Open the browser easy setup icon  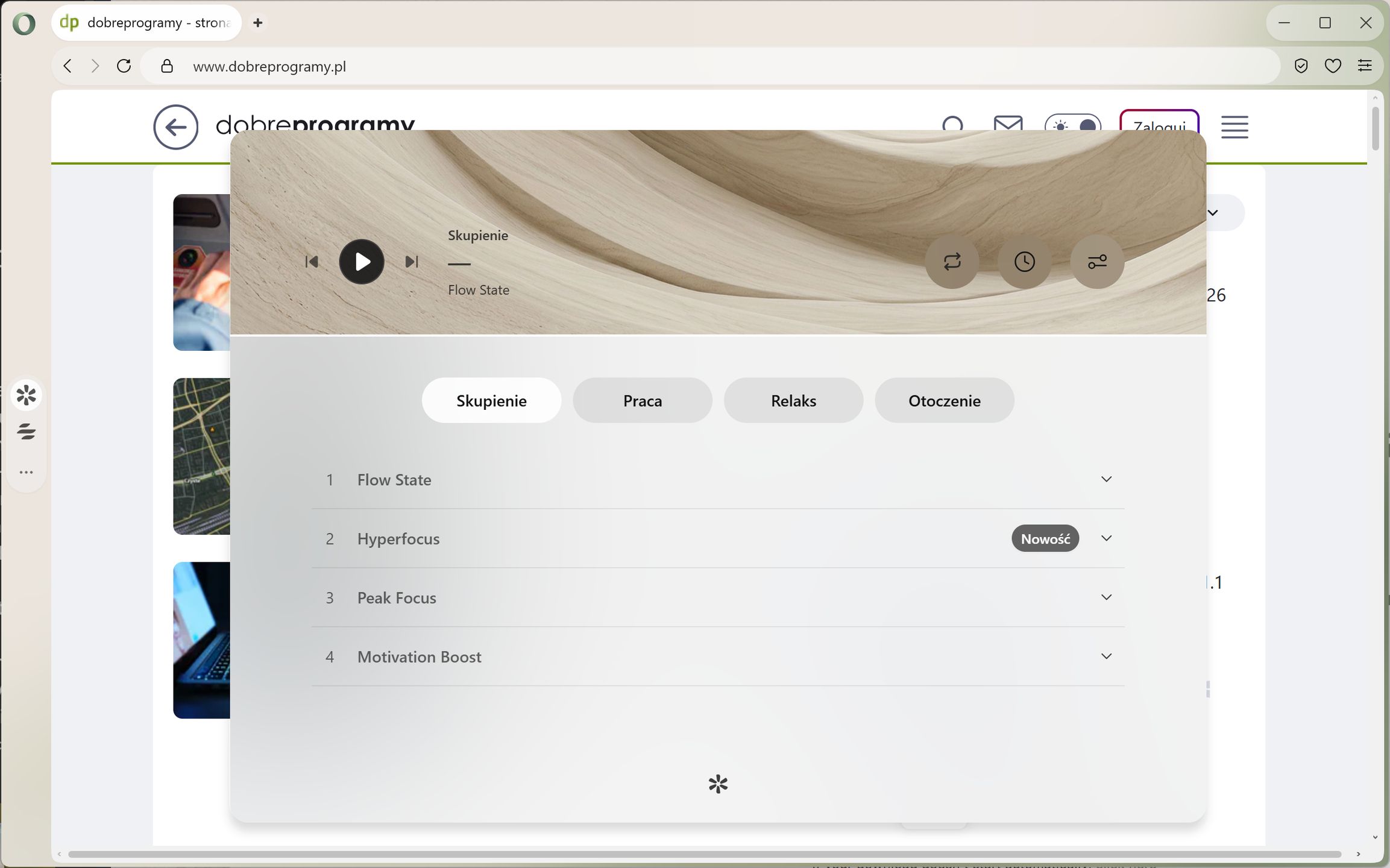click(x=1365, y=66)
